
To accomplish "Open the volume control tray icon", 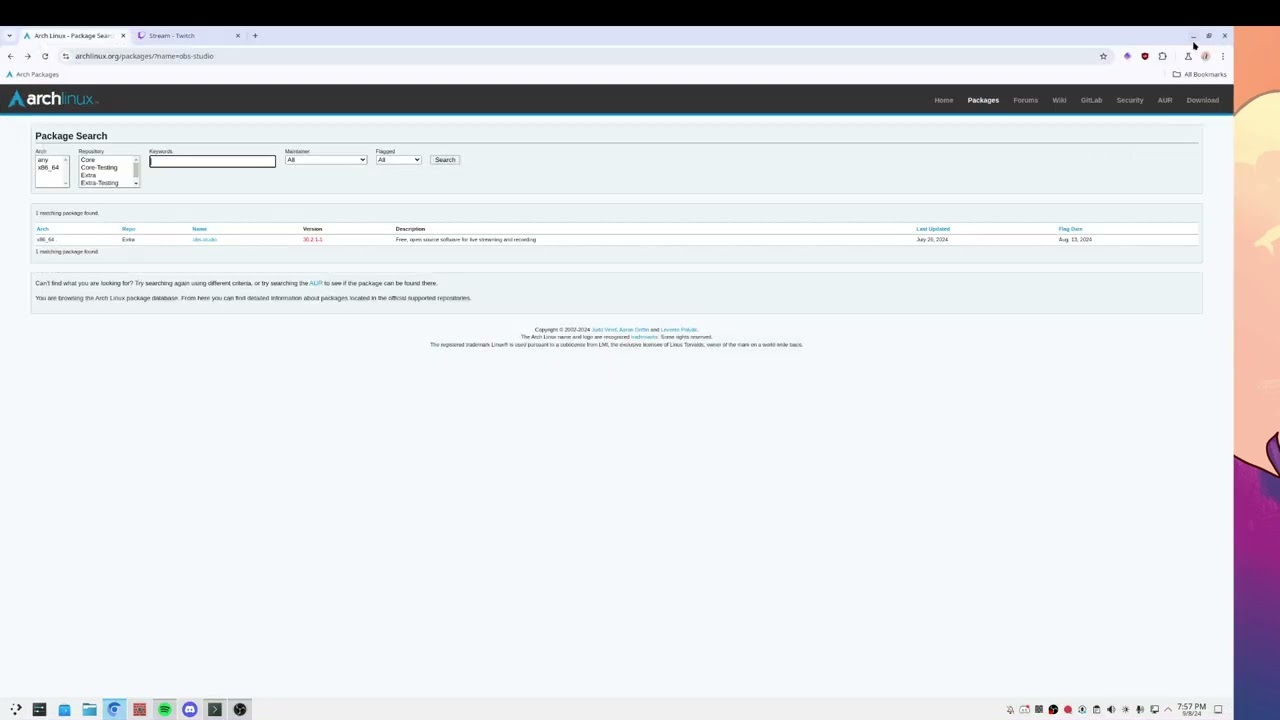I will pyautogui.click(x=1111, y=710).
